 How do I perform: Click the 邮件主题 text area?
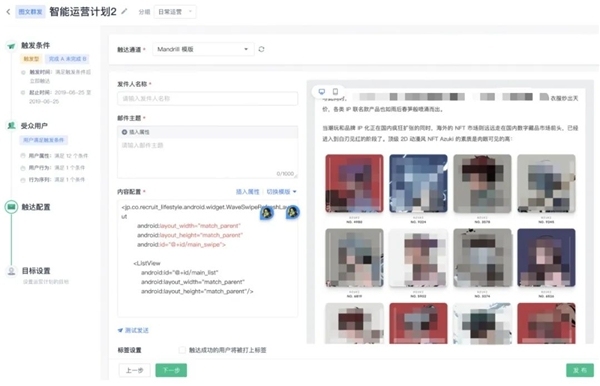pos(207,158)
